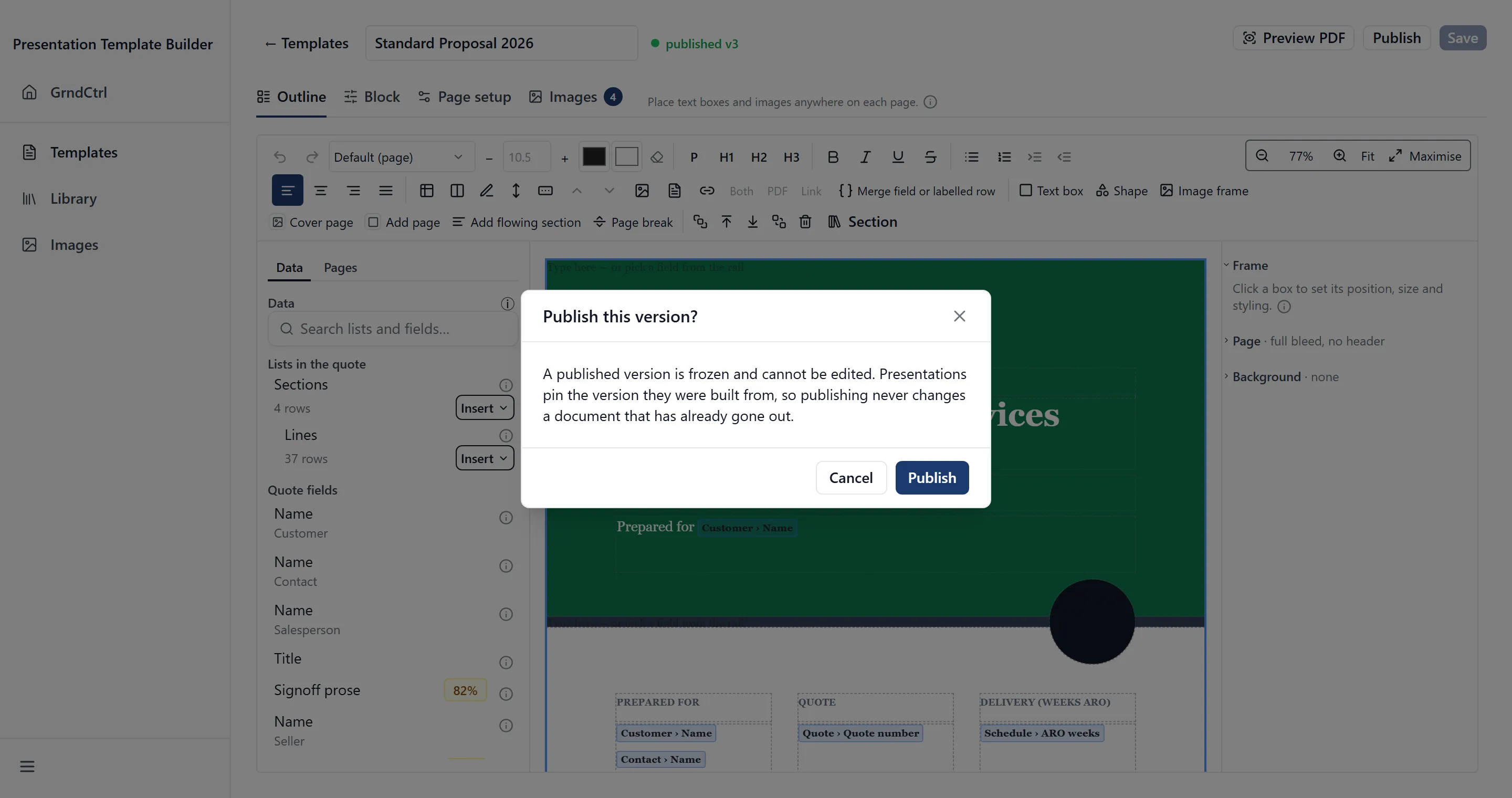The image size is (1512, 798).
Task: Cancel the publish dialog
Action: pos(851,478)
